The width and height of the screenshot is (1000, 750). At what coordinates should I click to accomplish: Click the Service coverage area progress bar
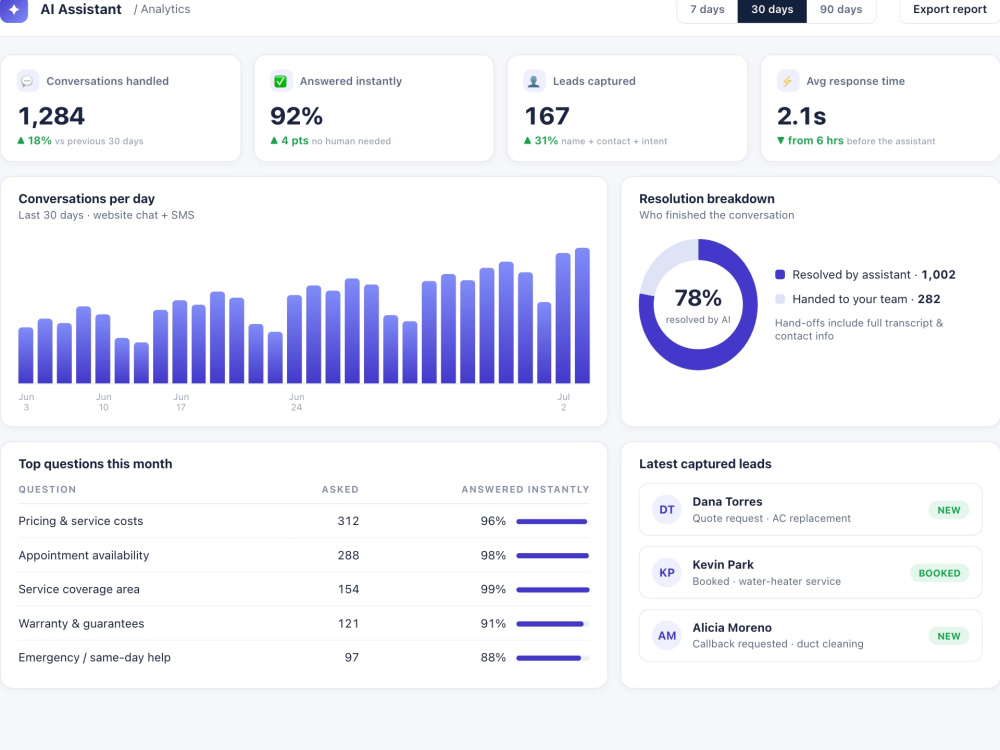point(552,590)
